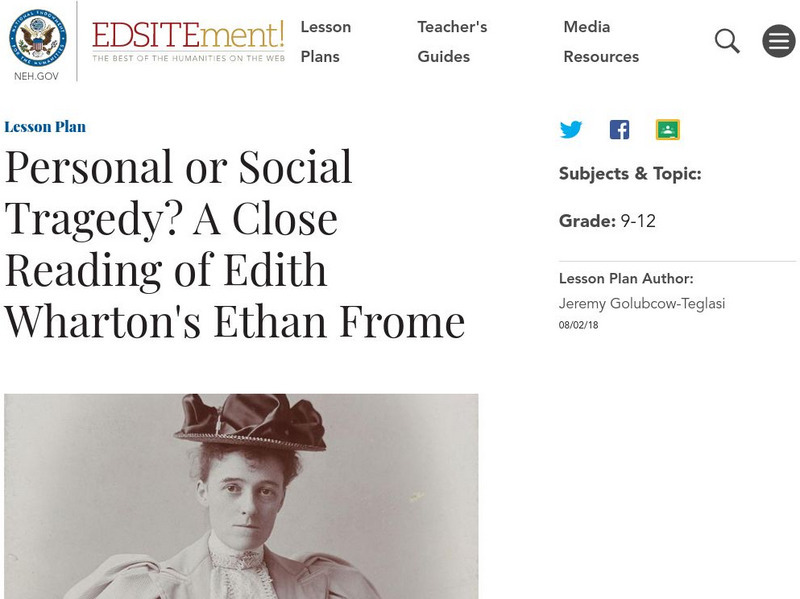
Task: Click the Grade 9-12 label
Action: click(x=607, y=222)
